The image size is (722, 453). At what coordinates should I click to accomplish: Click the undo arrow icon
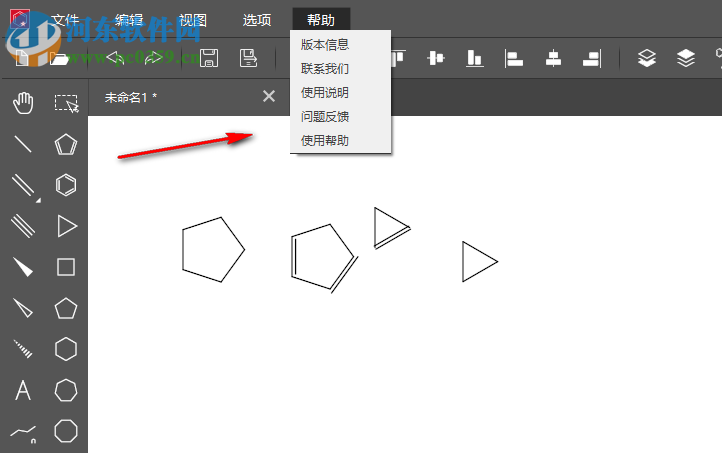[x=115, y=58]
